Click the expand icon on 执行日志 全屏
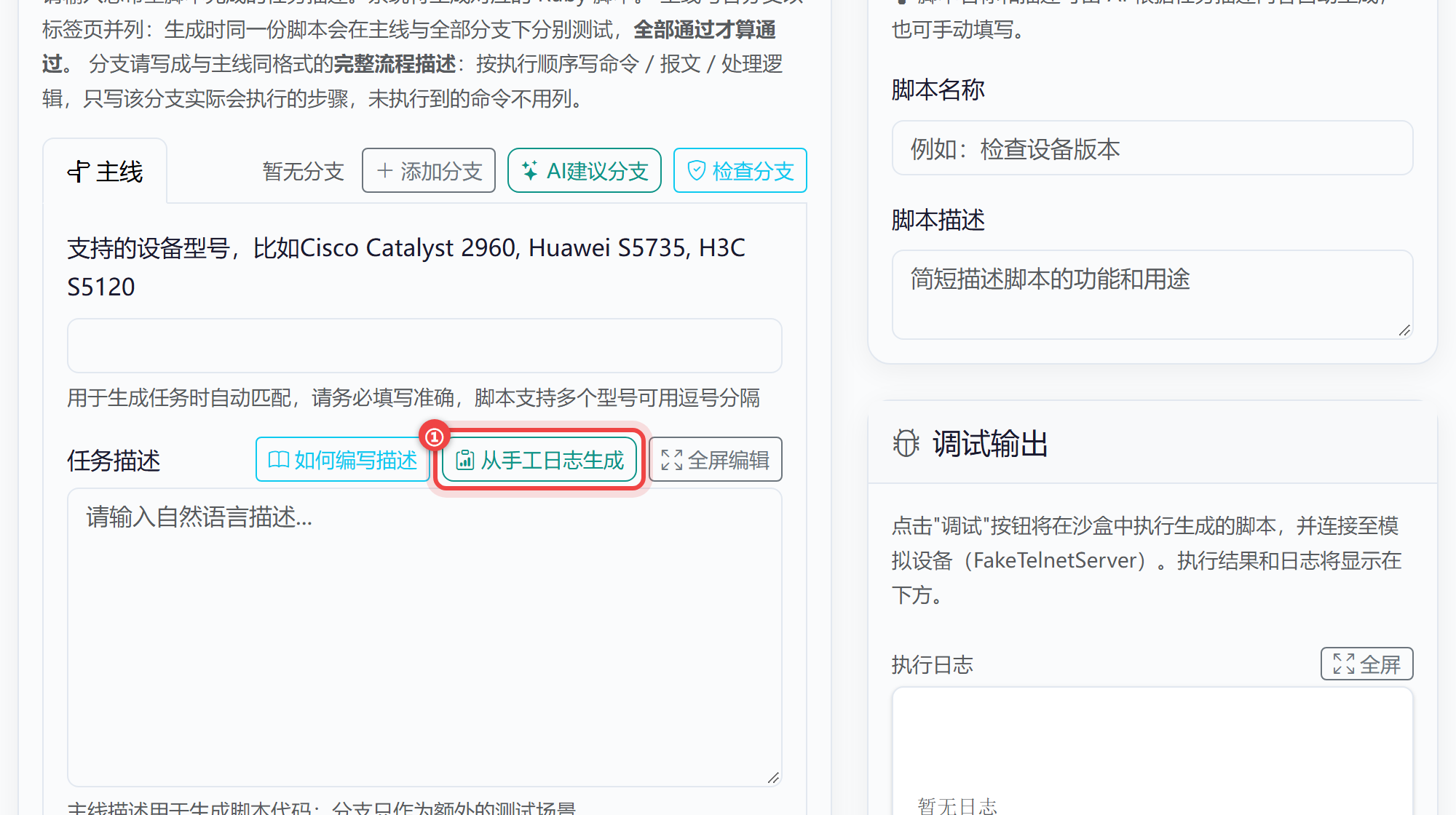The image size is (1456, 815). 1344,664
